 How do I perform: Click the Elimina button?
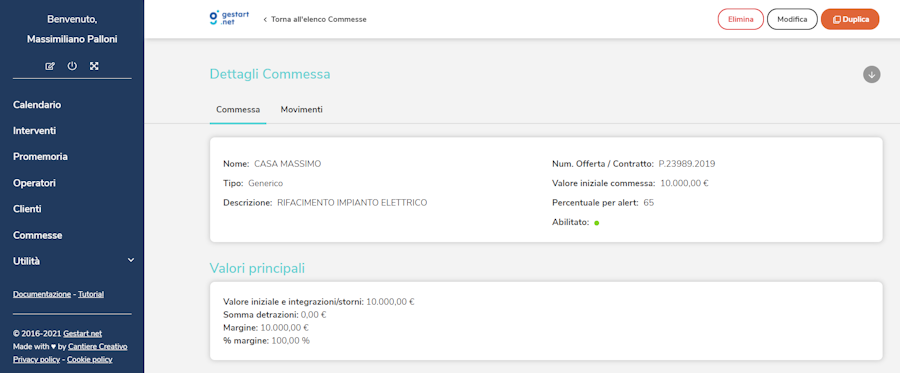click(740, 19)
